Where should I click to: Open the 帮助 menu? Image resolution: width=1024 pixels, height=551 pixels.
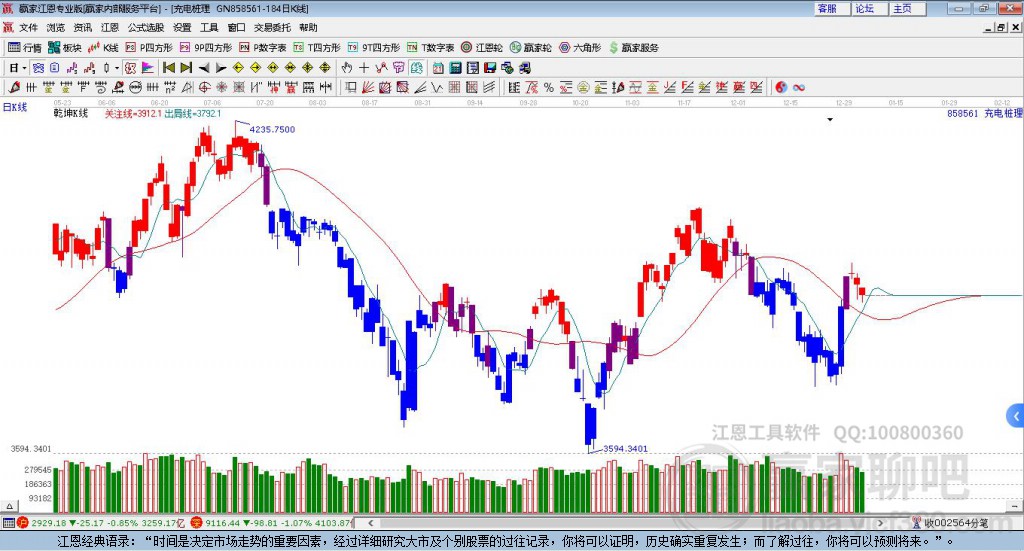pyautogui.click(x=308, y=27)
